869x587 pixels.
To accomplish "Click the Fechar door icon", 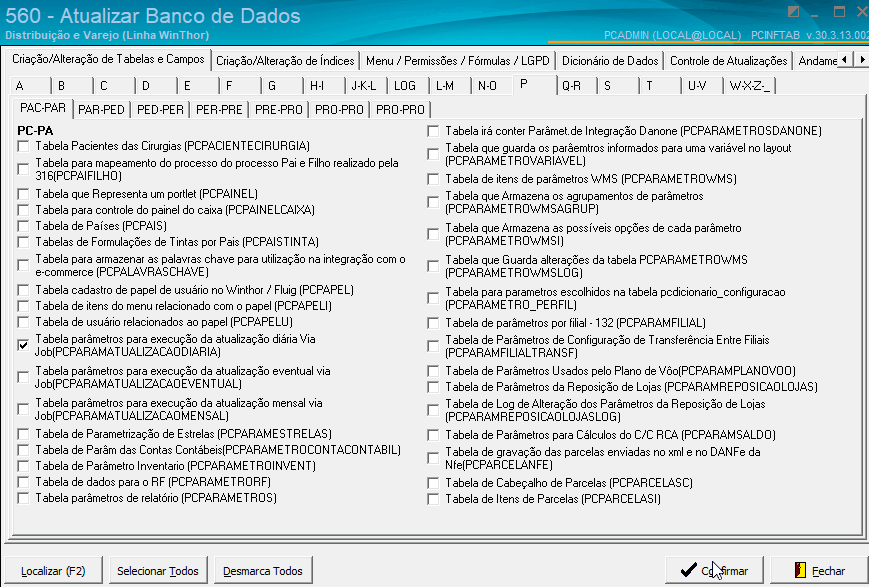I will point(800,570).
